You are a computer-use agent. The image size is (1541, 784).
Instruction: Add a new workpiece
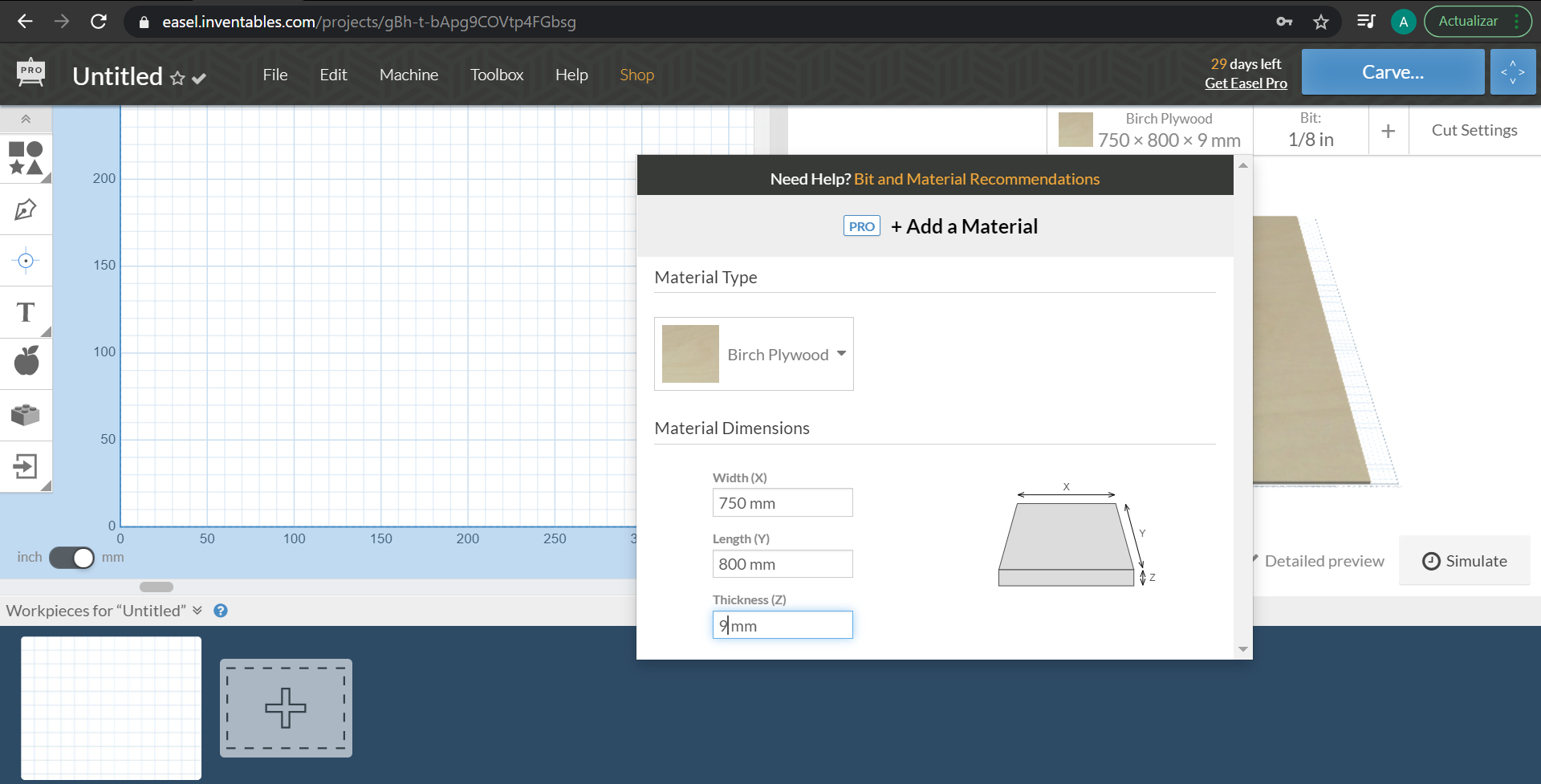pyautogui.click(x=286, y=708)
